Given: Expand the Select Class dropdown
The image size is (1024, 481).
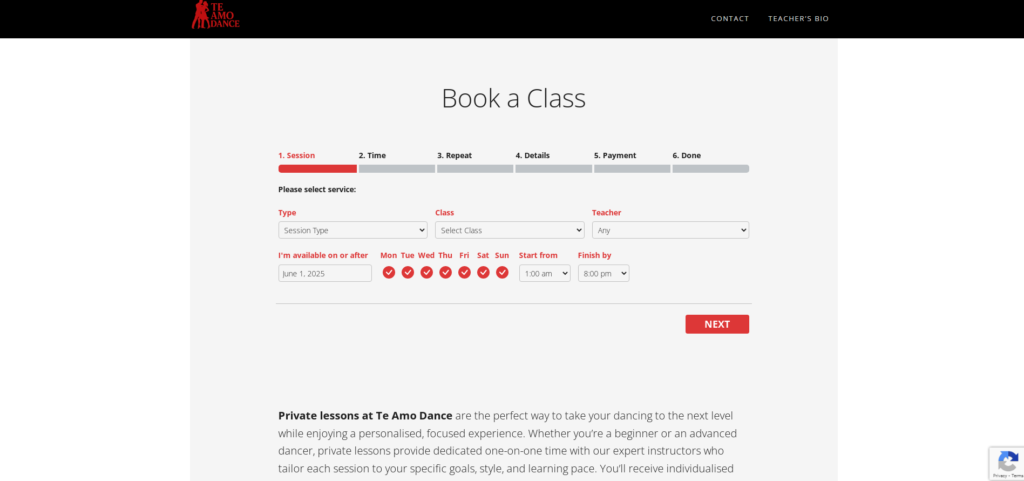Looking at the screenshot, I should pyautogui.click(x=509, y=230).
